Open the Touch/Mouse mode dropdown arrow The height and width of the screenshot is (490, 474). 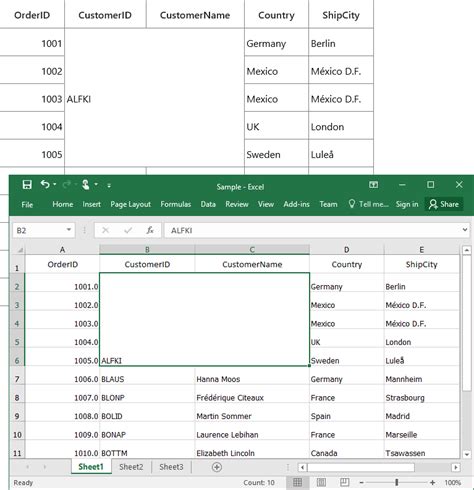(x=96, y=184)
